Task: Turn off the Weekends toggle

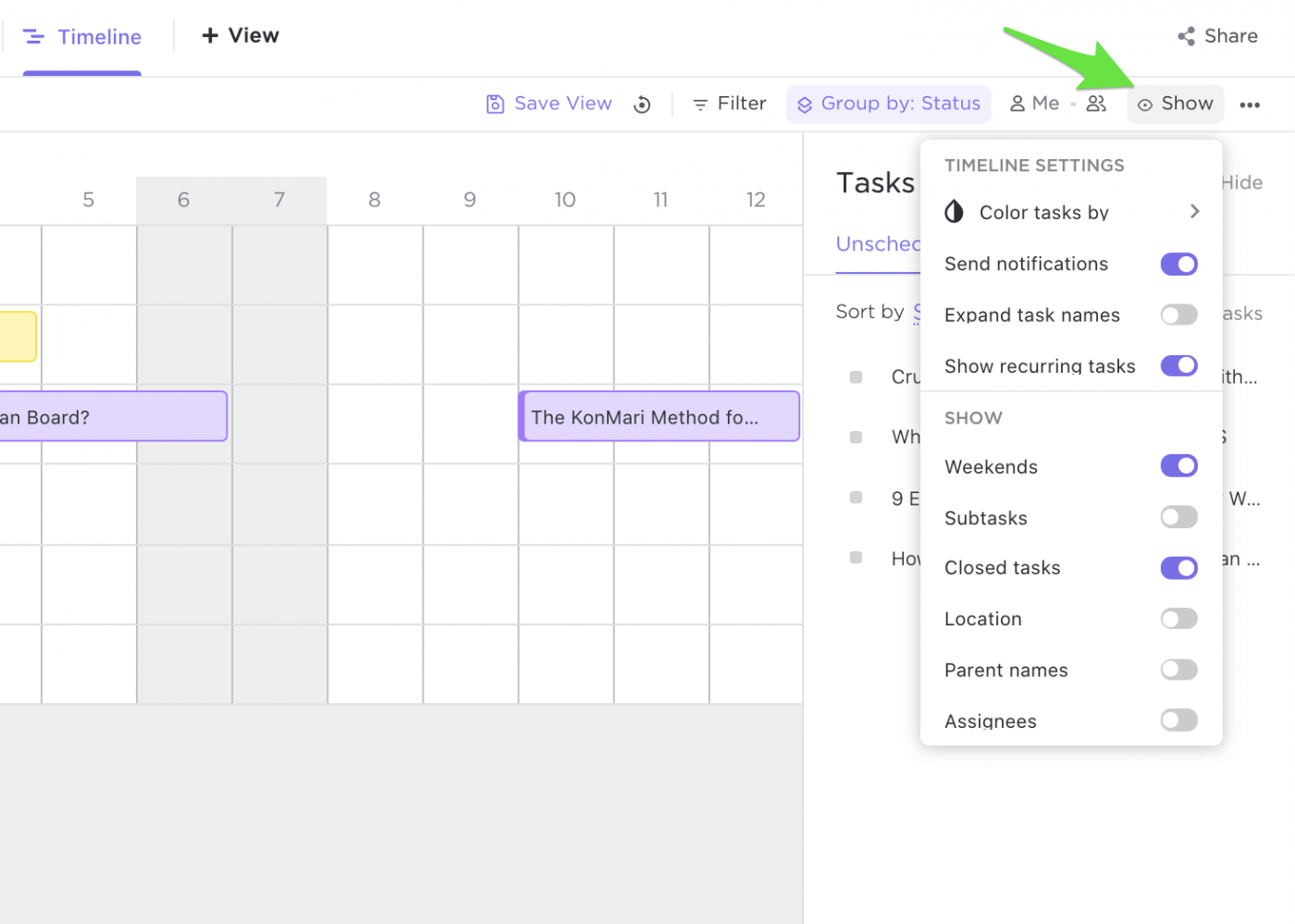Action: (1178, 466)
